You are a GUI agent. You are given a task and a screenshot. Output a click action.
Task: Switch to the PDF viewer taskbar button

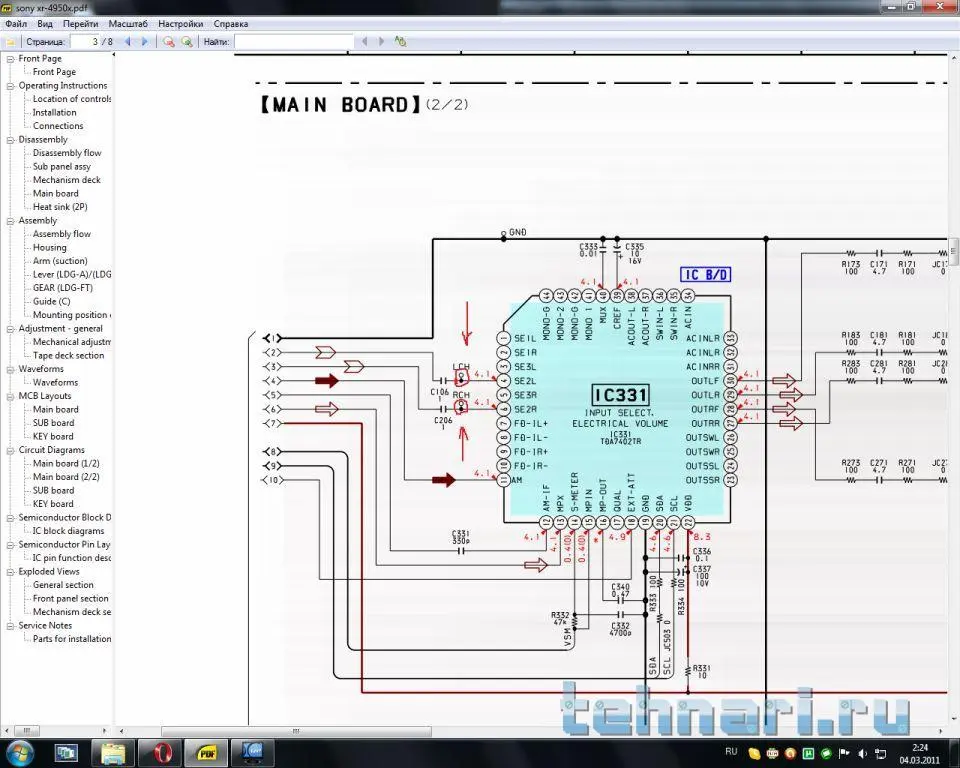pos(206,753)
